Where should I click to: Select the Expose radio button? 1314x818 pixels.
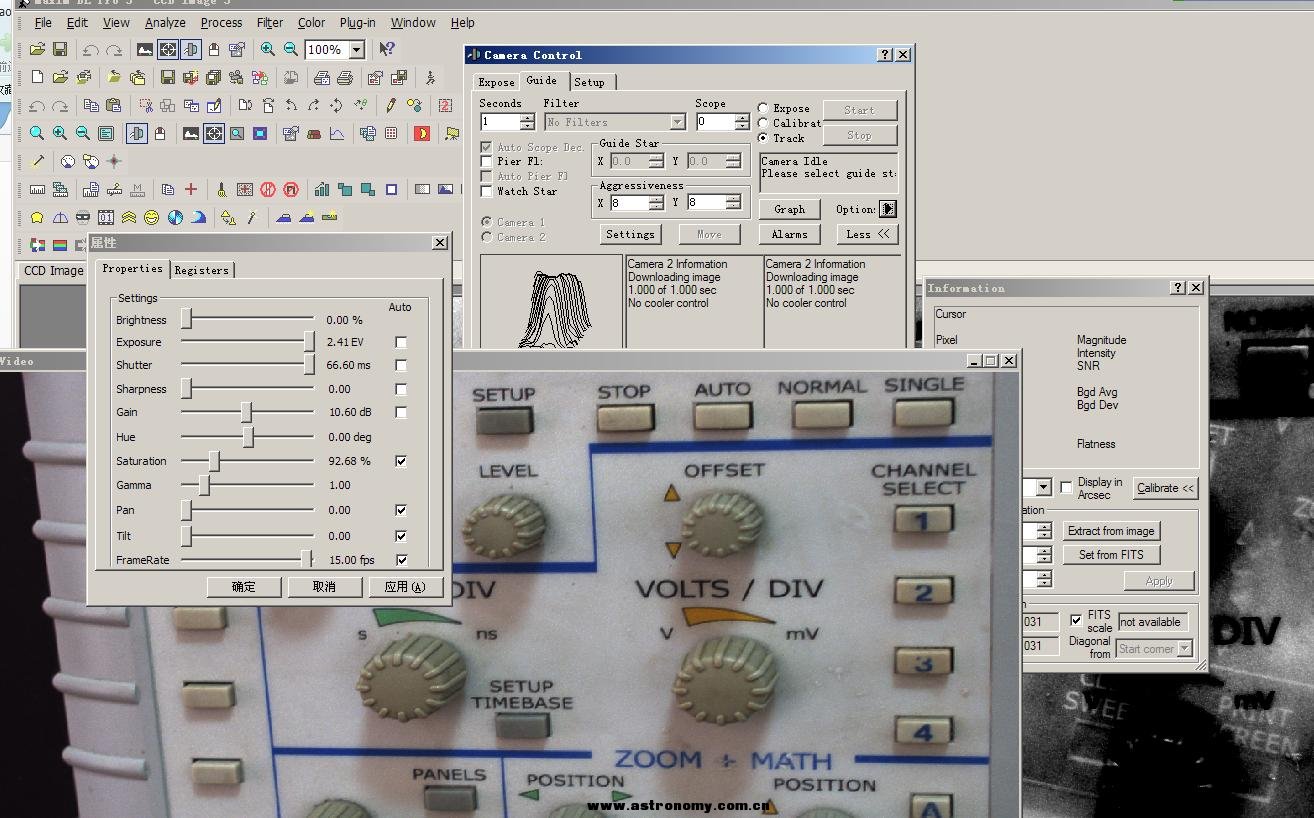pos(763,108)
